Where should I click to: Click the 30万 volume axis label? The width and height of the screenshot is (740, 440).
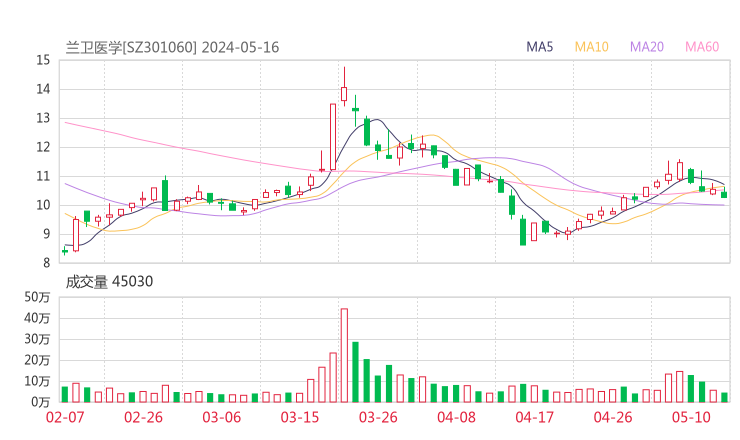(37, 339)
